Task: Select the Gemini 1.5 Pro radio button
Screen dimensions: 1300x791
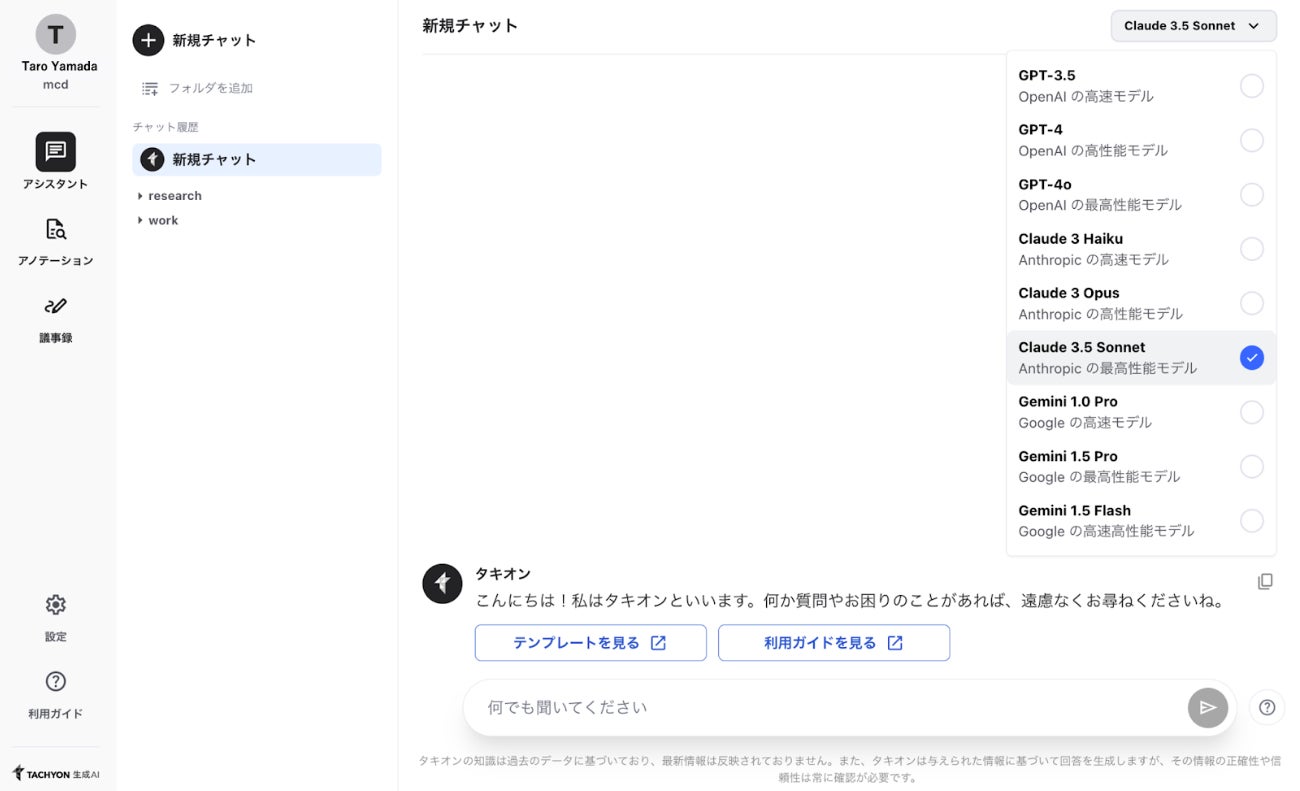Action: click(1252, 466)
